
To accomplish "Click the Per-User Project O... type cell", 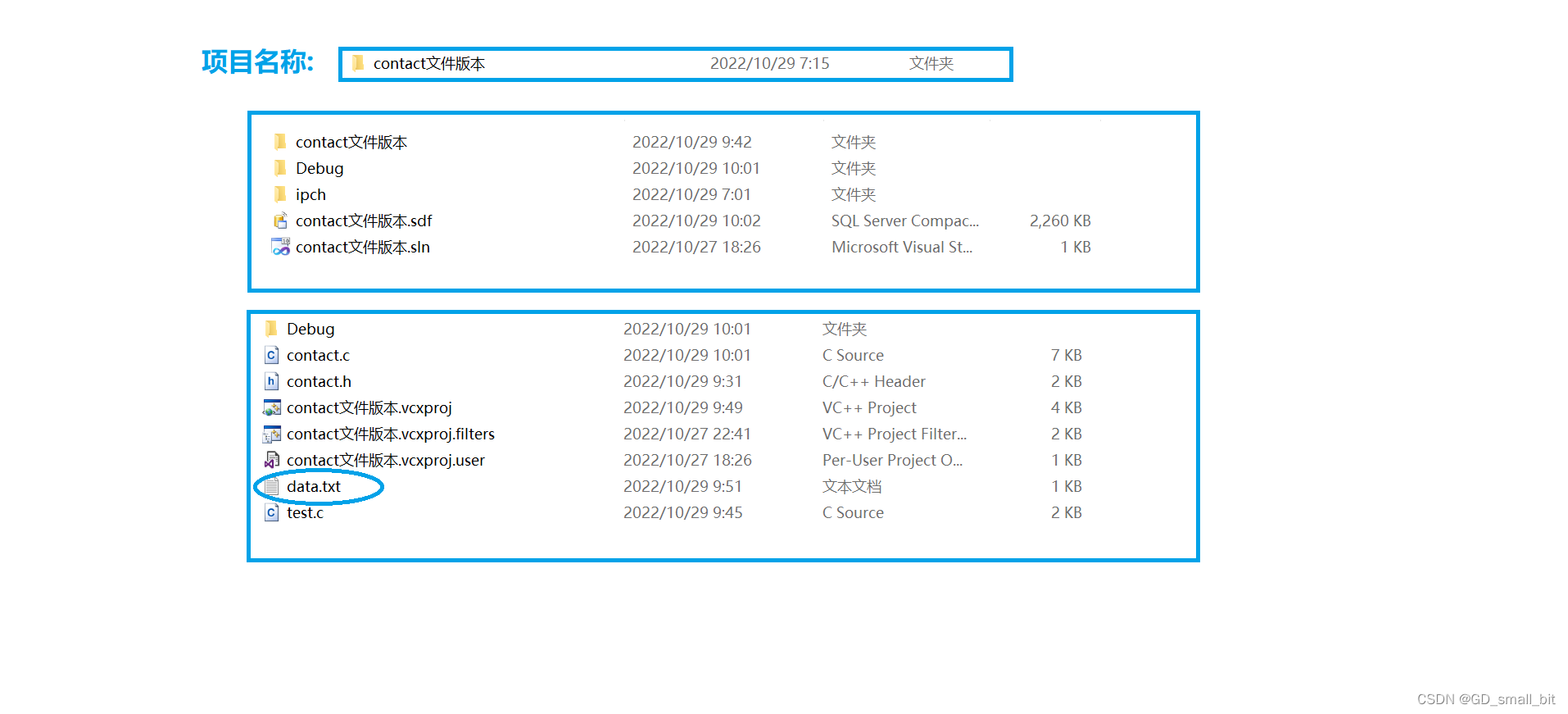I will click(893, 460).
